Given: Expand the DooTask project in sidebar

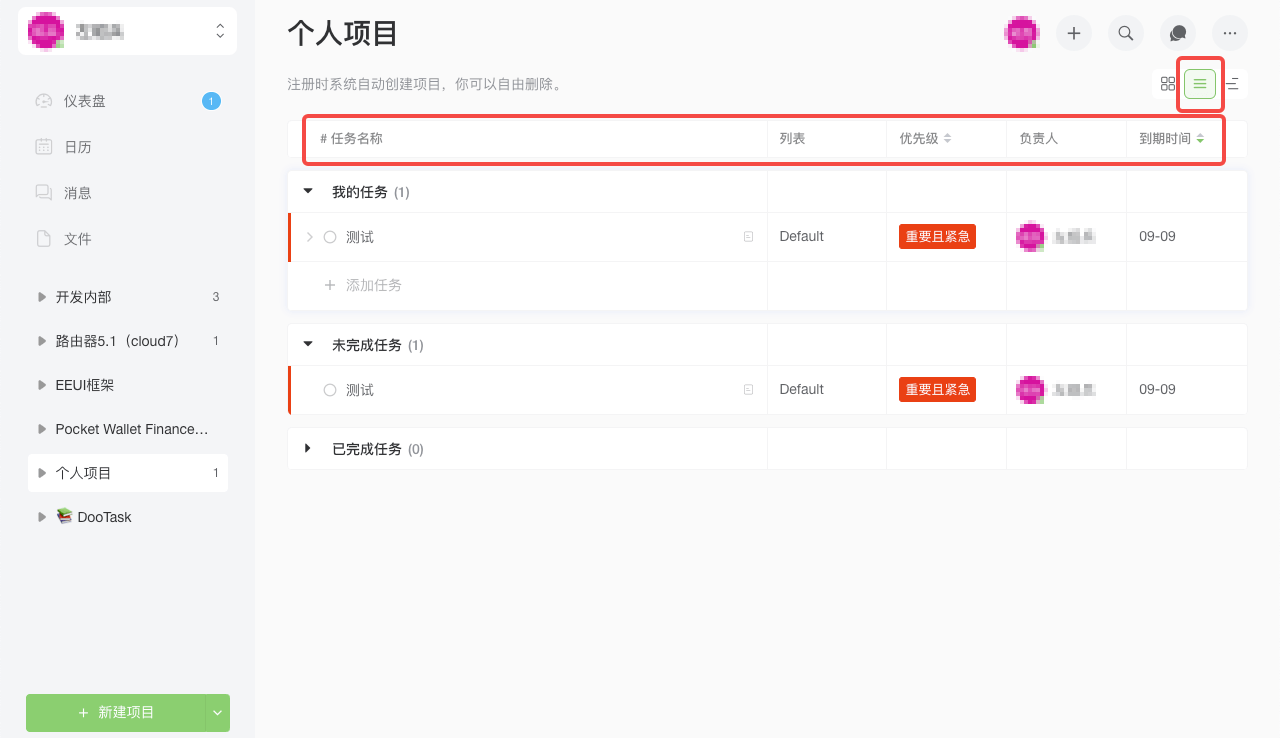Looking at the screenshot, I should pos(41,516).
